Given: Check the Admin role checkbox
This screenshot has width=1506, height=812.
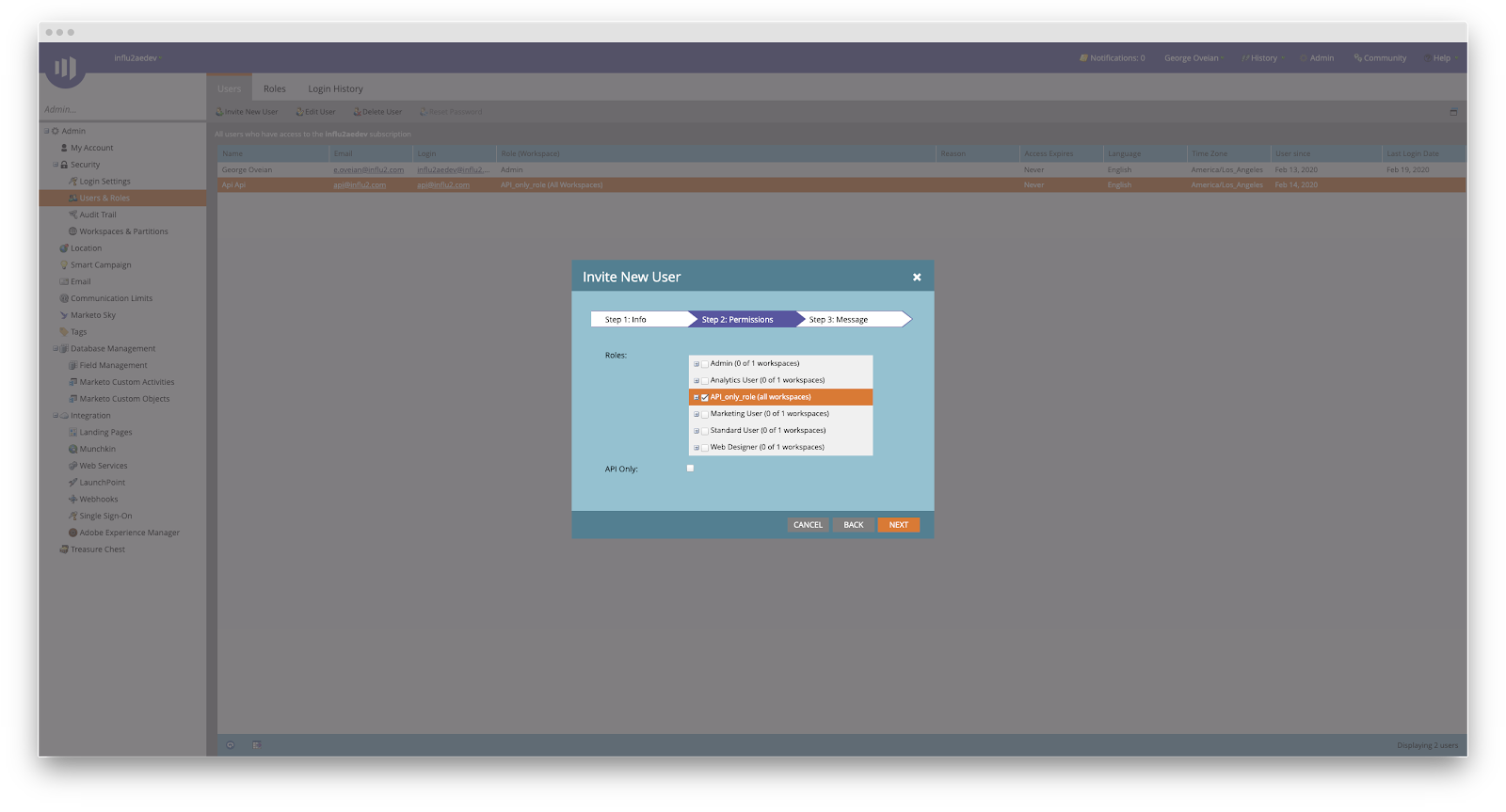Looking at the screenshot, I should [705, 364].
